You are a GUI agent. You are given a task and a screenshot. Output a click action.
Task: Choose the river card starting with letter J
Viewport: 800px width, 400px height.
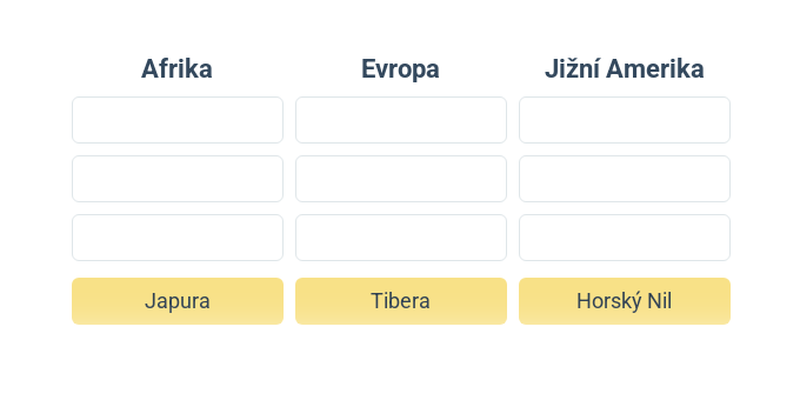click(178, 301)
